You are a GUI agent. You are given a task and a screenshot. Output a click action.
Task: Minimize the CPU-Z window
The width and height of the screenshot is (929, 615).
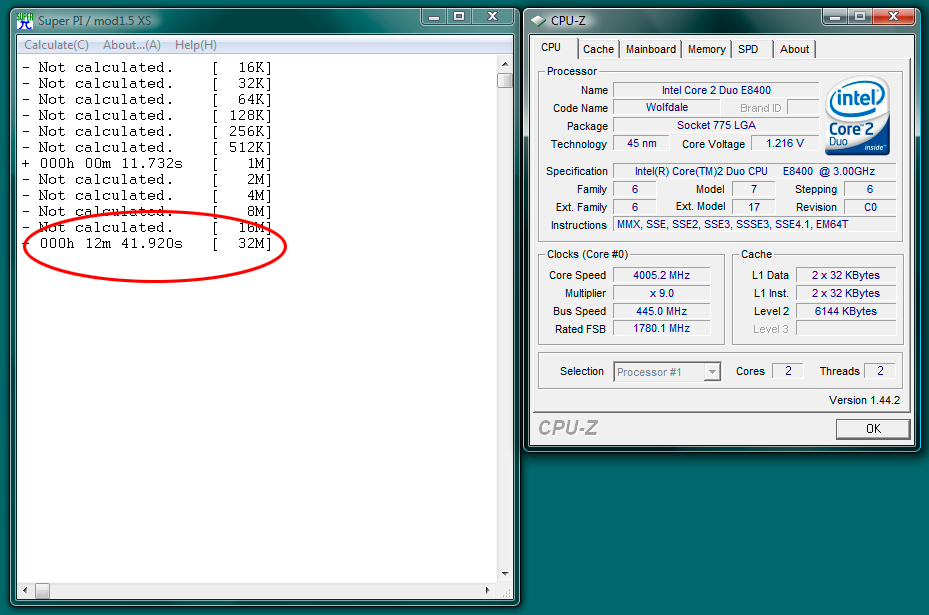coord(835,17)
